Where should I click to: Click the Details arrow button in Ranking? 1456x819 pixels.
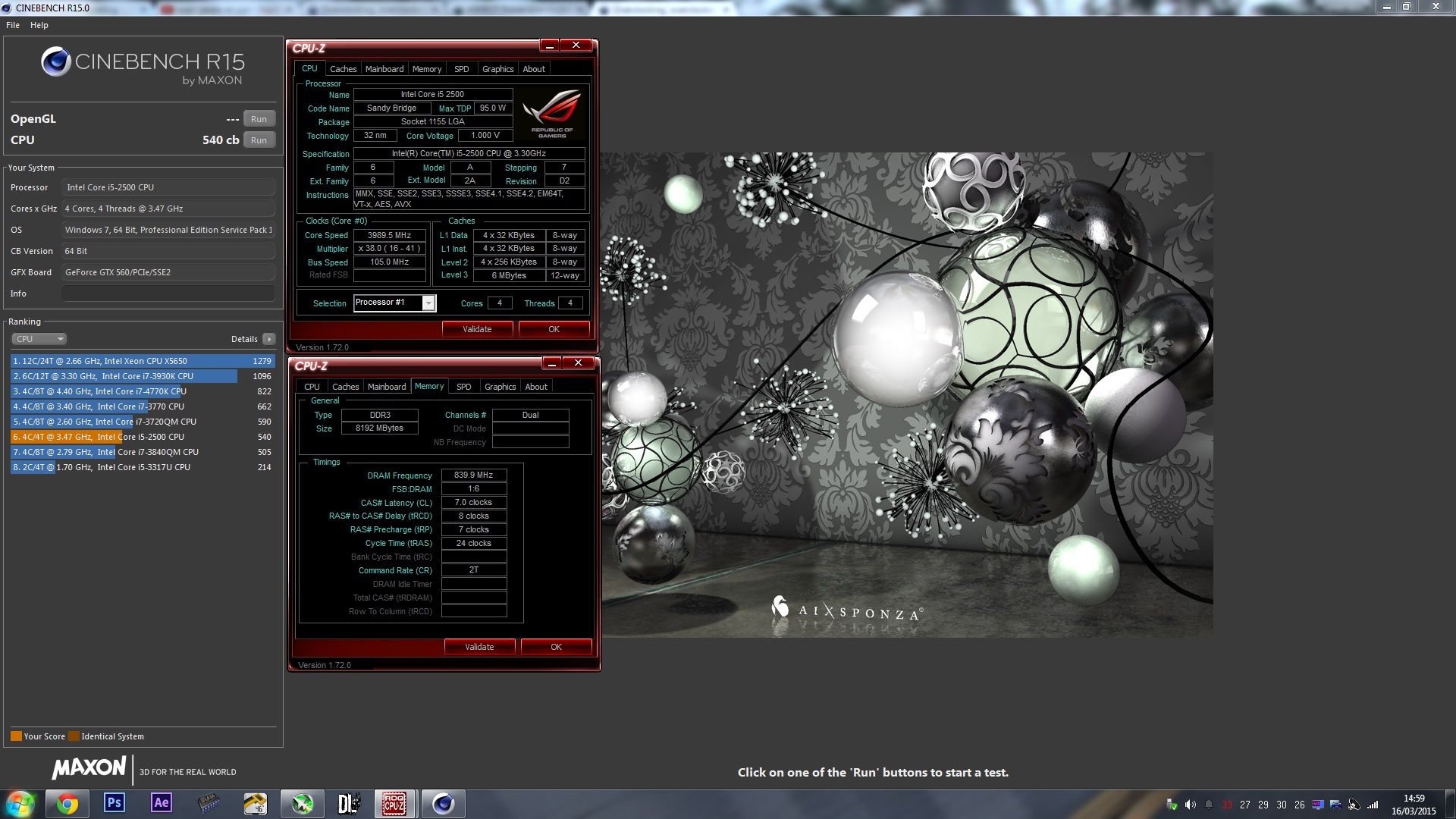[x=269, y=339]
